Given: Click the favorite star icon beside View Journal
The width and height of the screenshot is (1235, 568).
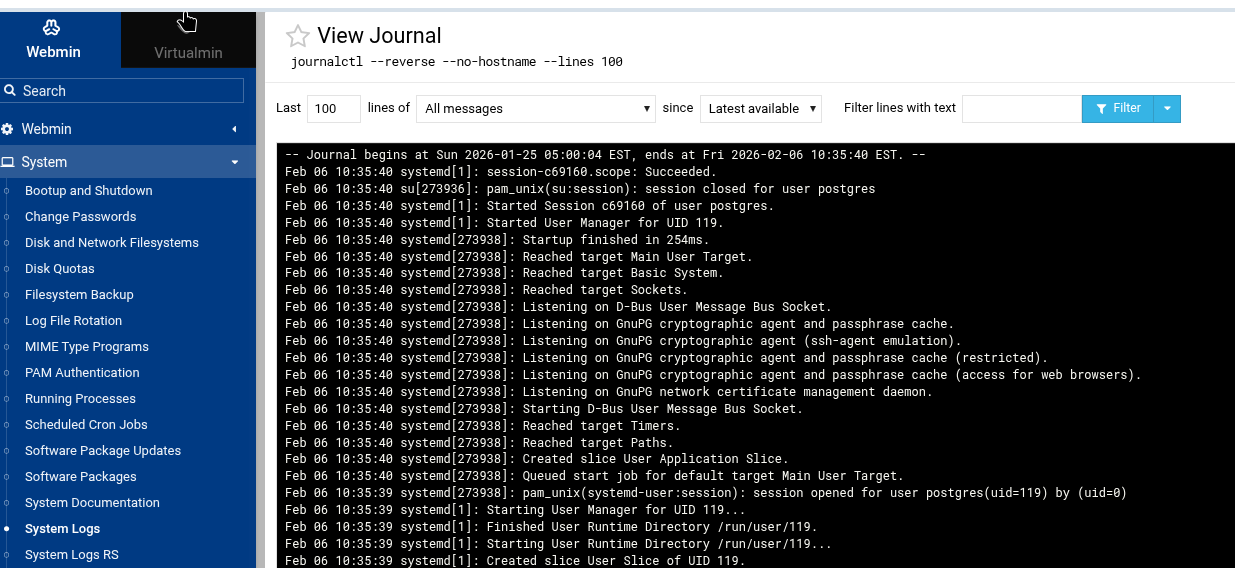Looking at the screenshot, I should [x=297, y=37].
